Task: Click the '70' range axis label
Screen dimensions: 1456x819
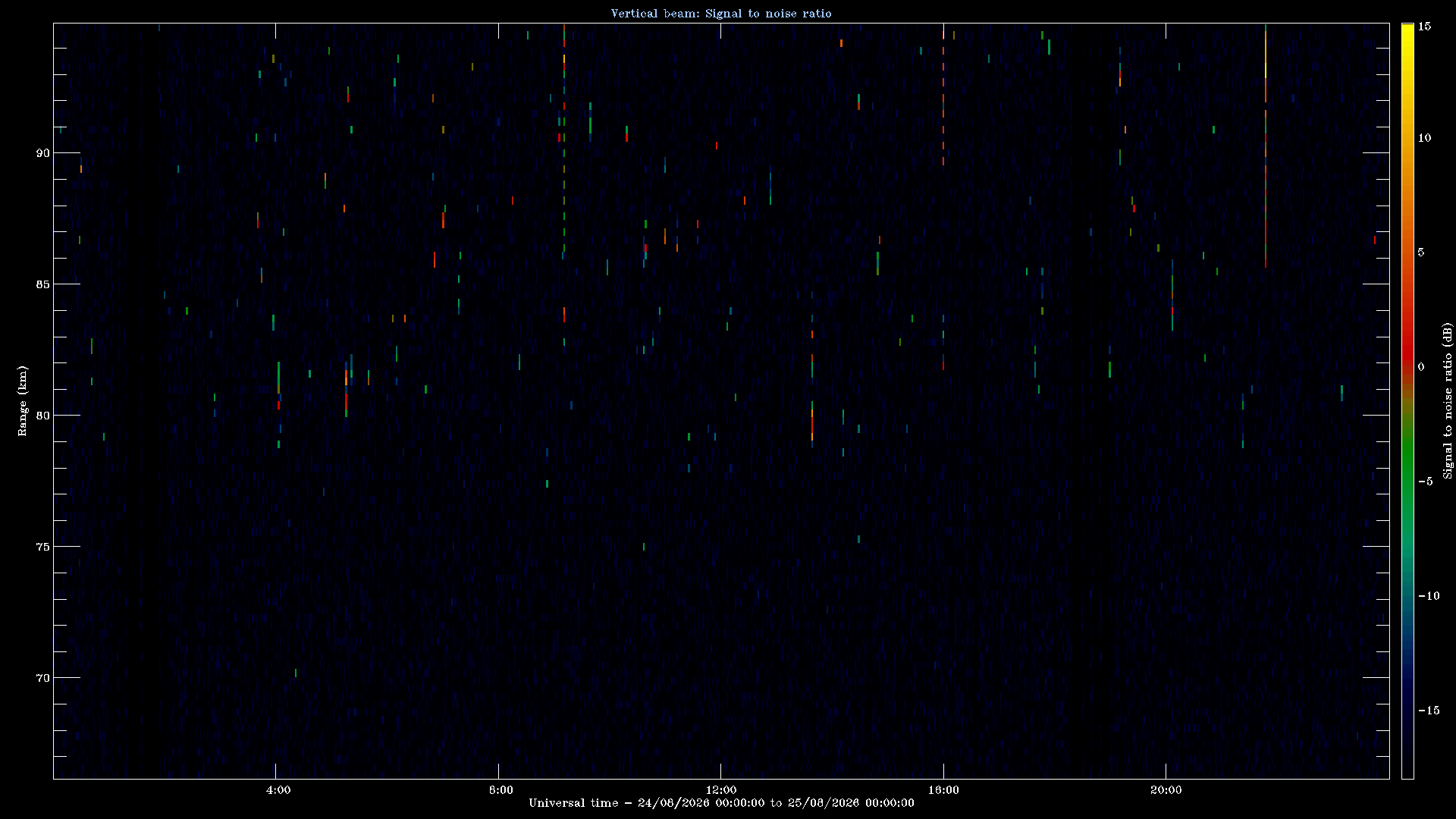Action: point(42,678)
